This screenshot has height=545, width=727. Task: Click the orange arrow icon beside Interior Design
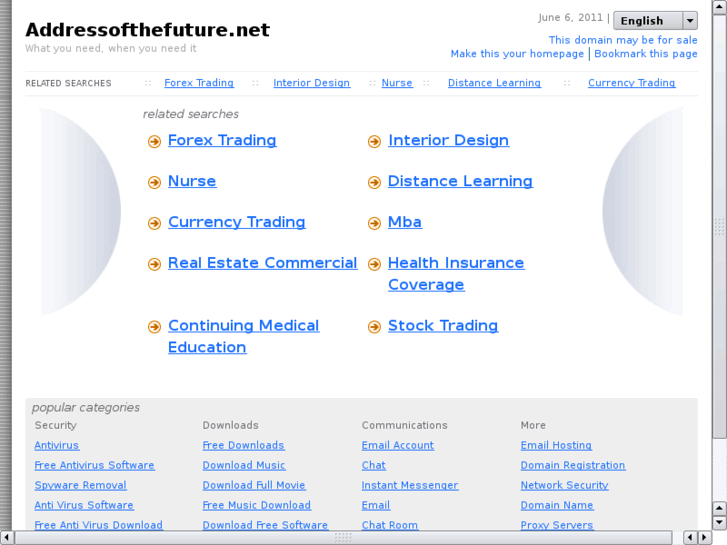tap(374, 142)
